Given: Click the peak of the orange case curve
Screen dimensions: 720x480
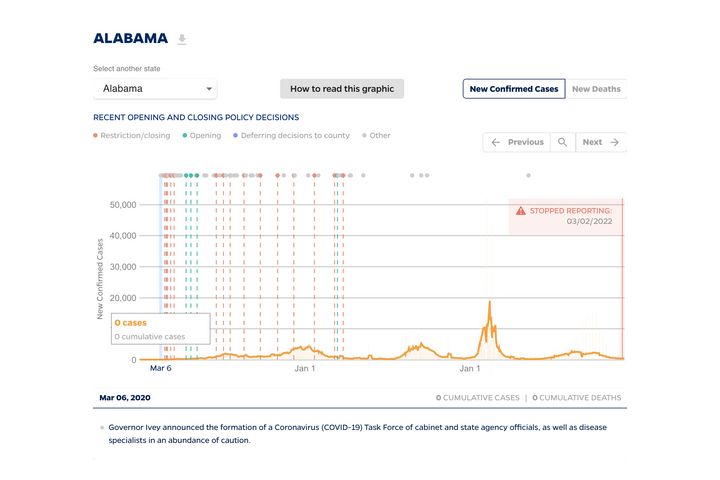Looking at the screenshot, I should click(x=489, y=302).
